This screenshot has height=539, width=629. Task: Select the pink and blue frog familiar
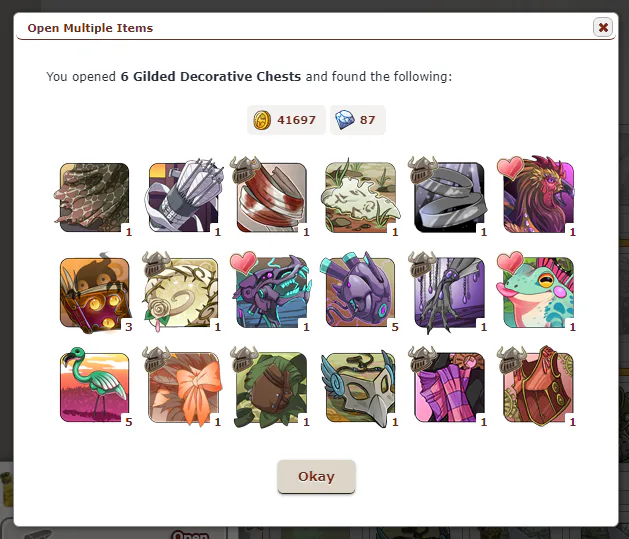pyautogui.click(x=538, y=292)
